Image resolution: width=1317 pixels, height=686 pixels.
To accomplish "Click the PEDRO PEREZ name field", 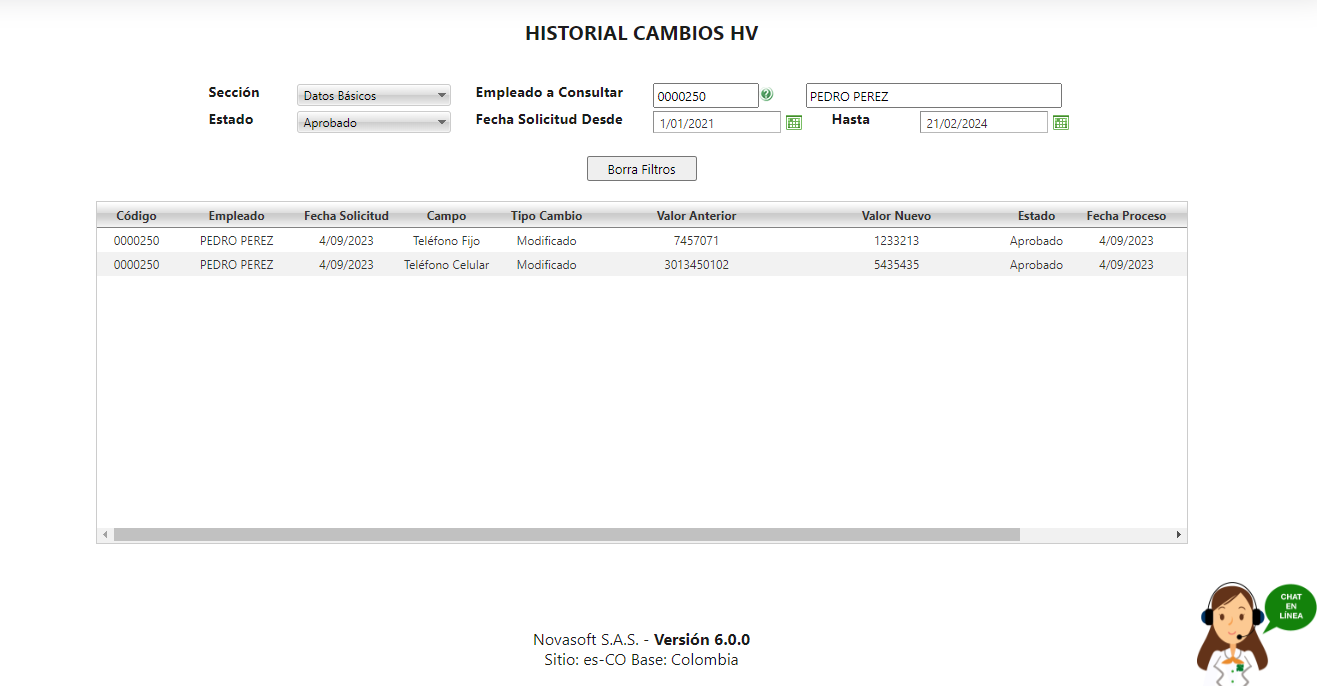I will (x=934, y=96).
